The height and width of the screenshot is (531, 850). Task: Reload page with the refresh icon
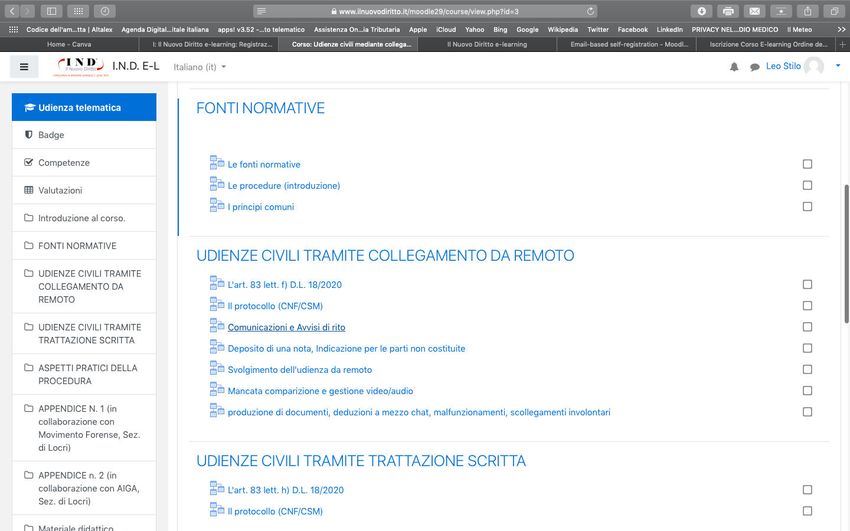[x=590, y=11]
